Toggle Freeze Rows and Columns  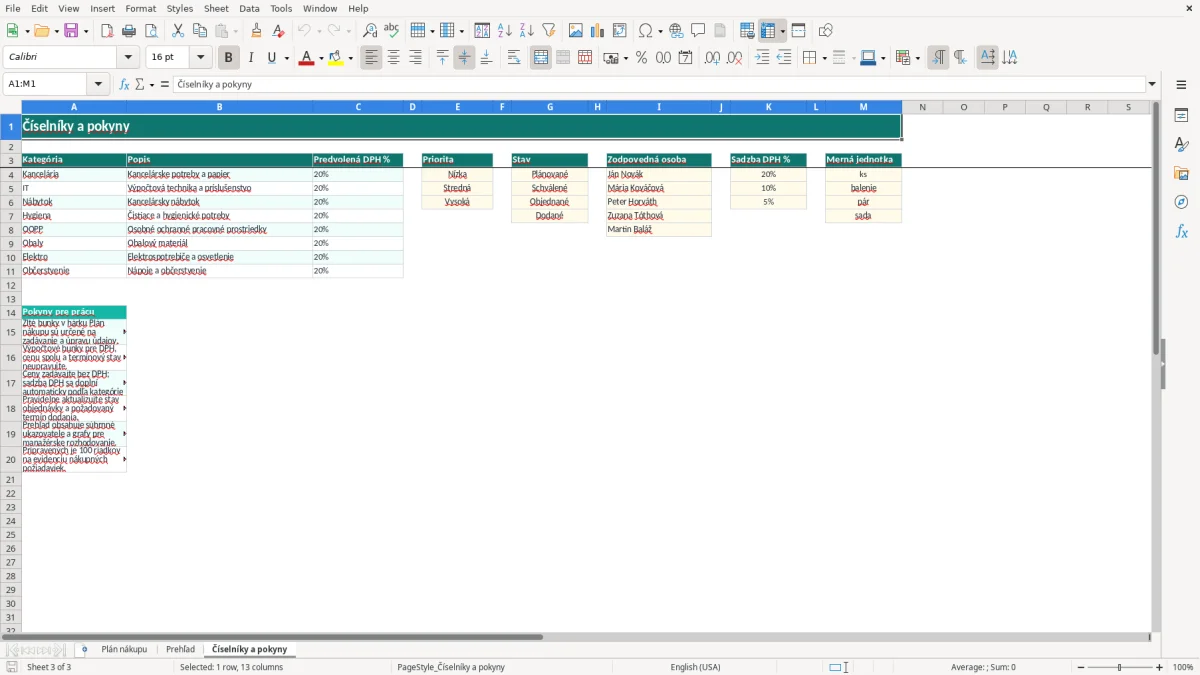pos(769,31)
